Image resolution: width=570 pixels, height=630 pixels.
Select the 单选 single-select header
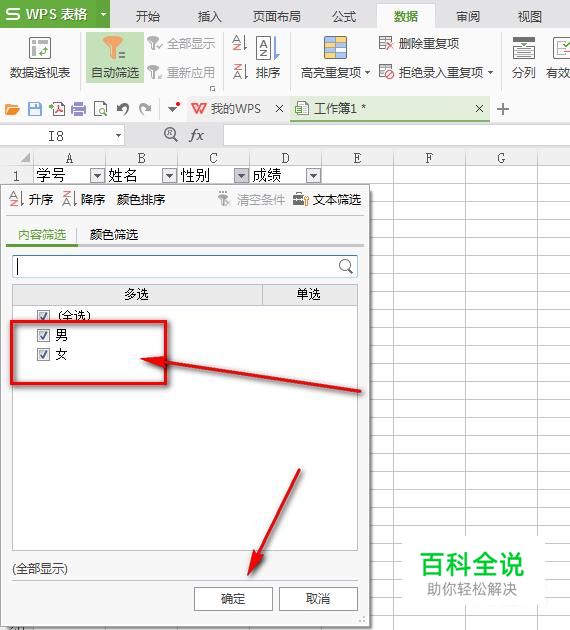[x=309, y=294]
